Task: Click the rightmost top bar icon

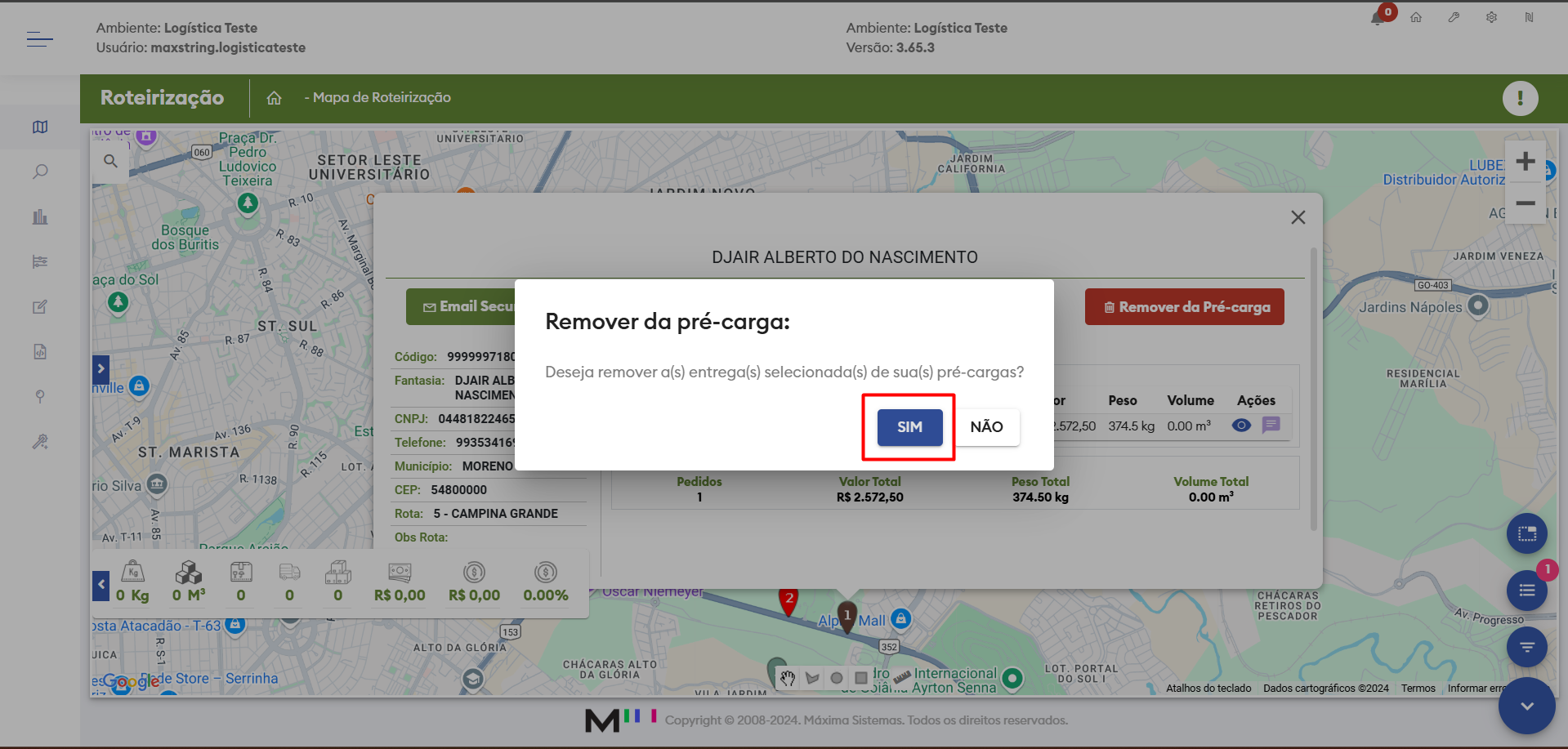Action: tap(1529, 17)
